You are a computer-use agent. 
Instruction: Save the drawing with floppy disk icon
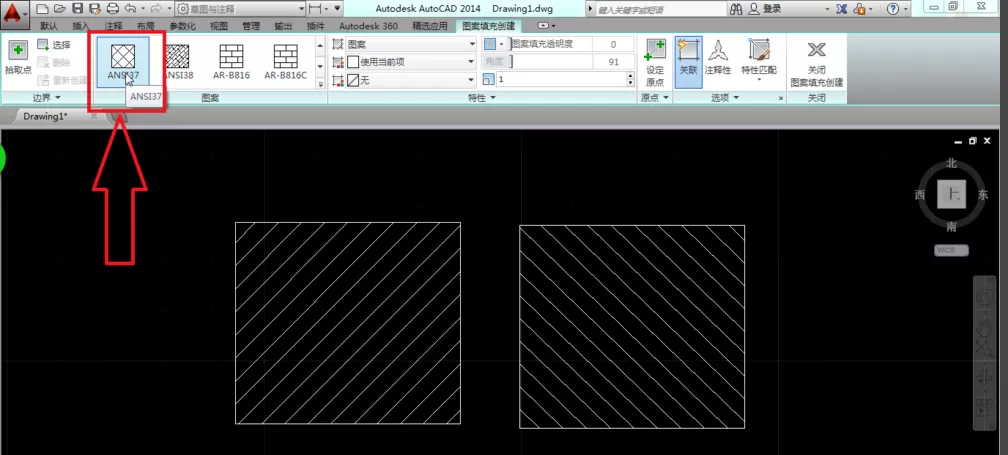[78, 9]
